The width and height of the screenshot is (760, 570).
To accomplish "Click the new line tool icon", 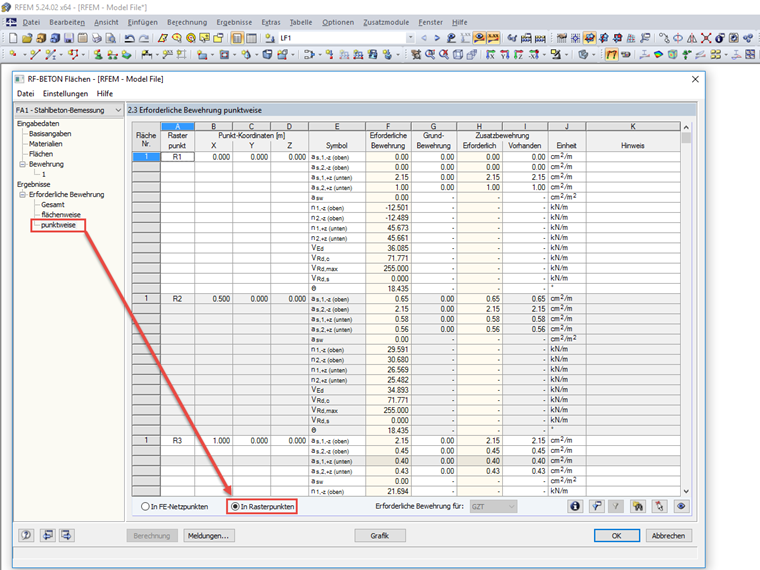I will click(34, 54).
